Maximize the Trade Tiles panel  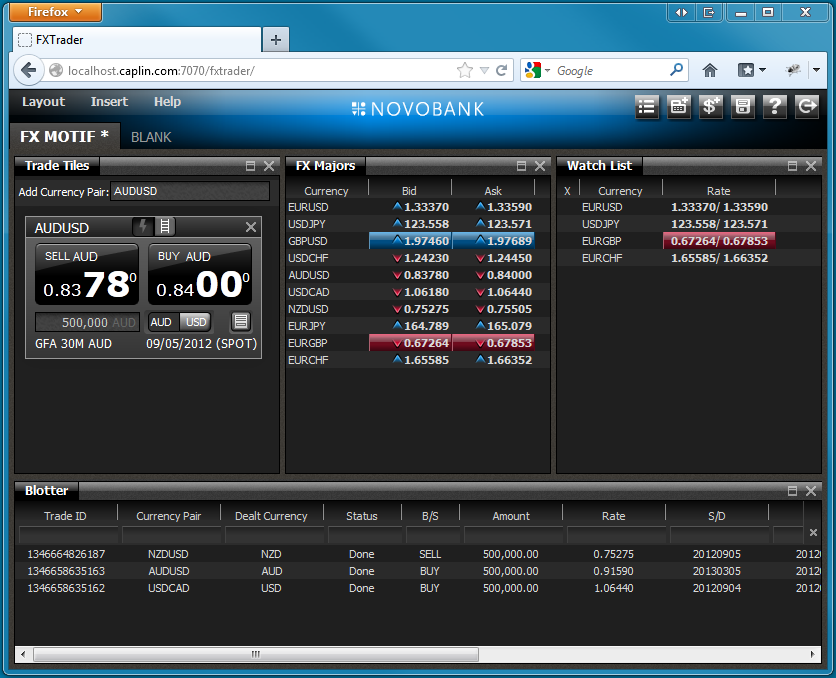click(250, 166)
